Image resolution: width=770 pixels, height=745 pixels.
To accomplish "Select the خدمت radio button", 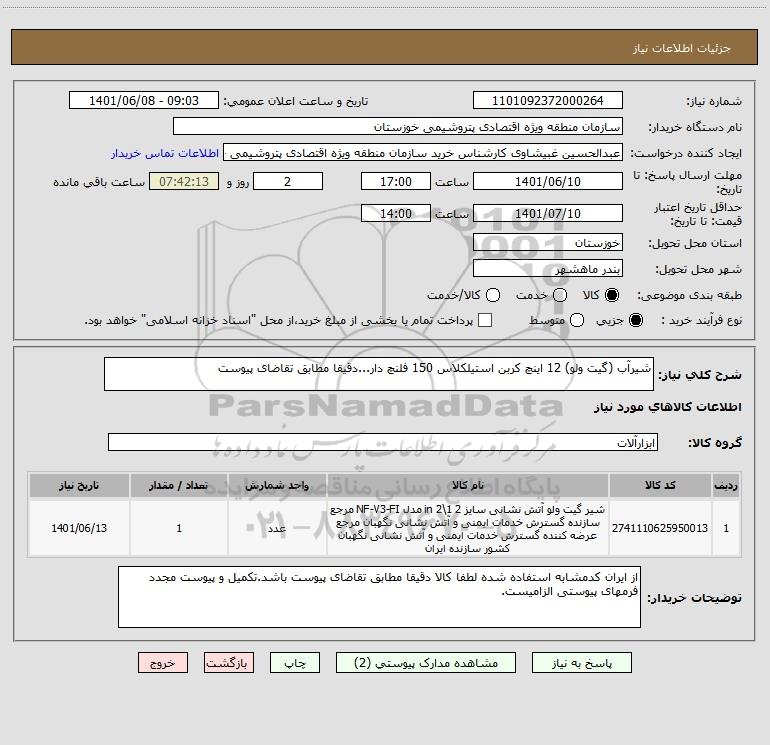I will coord(560,295).
